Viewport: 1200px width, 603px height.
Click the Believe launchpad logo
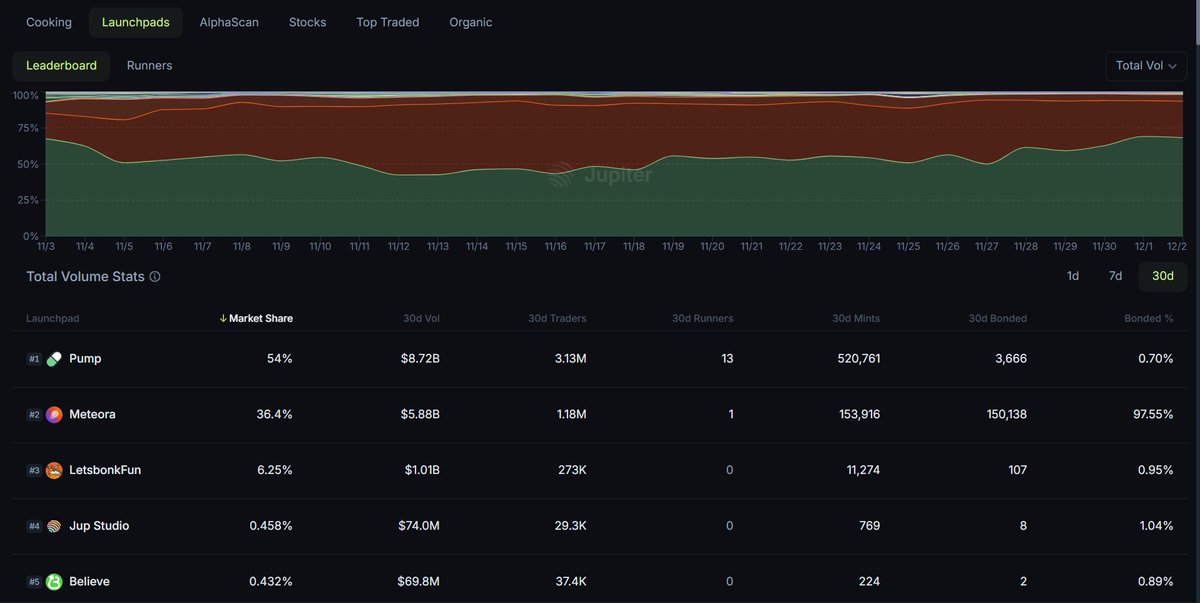(55, 581)
